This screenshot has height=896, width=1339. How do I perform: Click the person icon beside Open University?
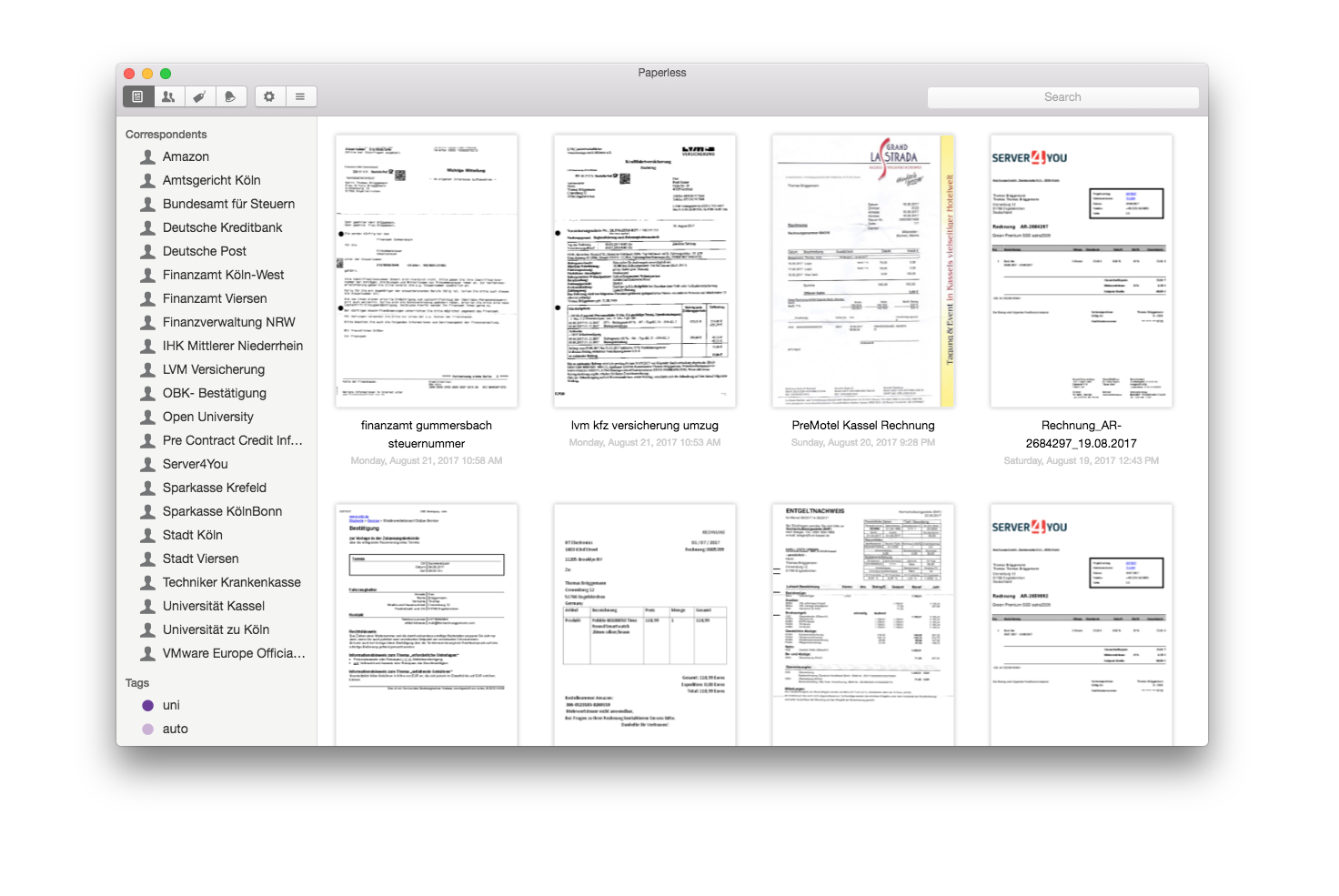(148, 417)
